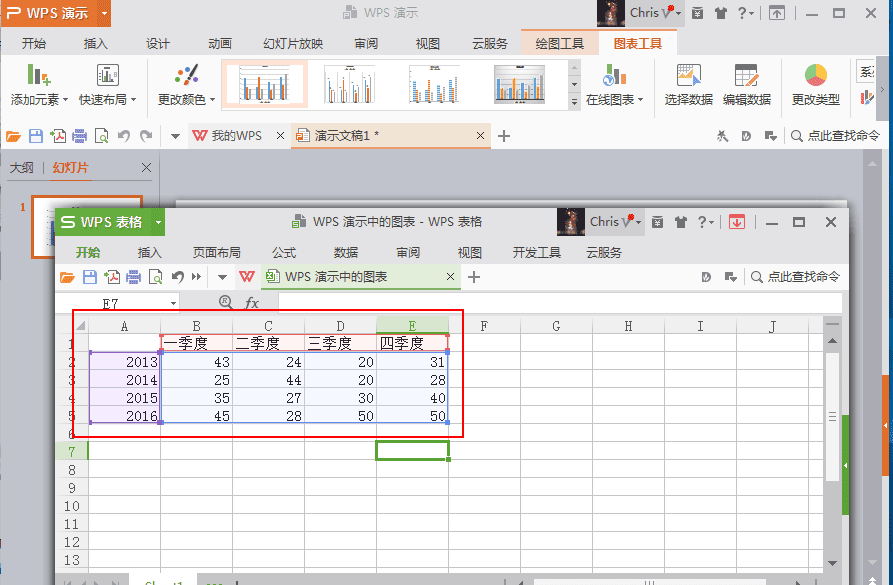Viewport: 893px width, 585px height.
Task: Close the slide outline side panel
Action: tap(146, 167)
